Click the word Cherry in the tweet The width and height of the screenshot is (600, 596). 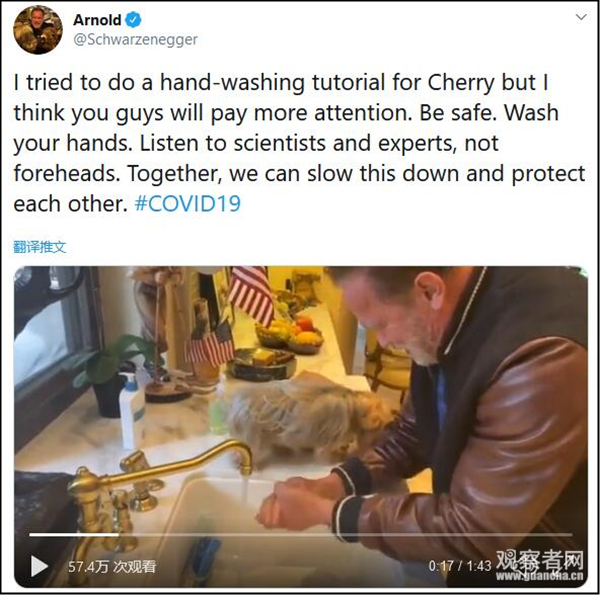click(x=461, y=83)
